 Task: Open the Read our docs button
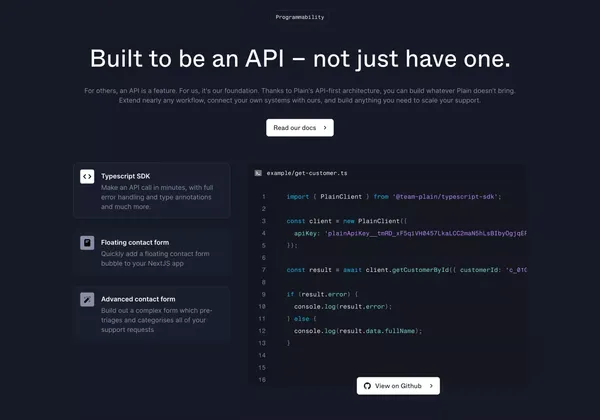[300, 128]
